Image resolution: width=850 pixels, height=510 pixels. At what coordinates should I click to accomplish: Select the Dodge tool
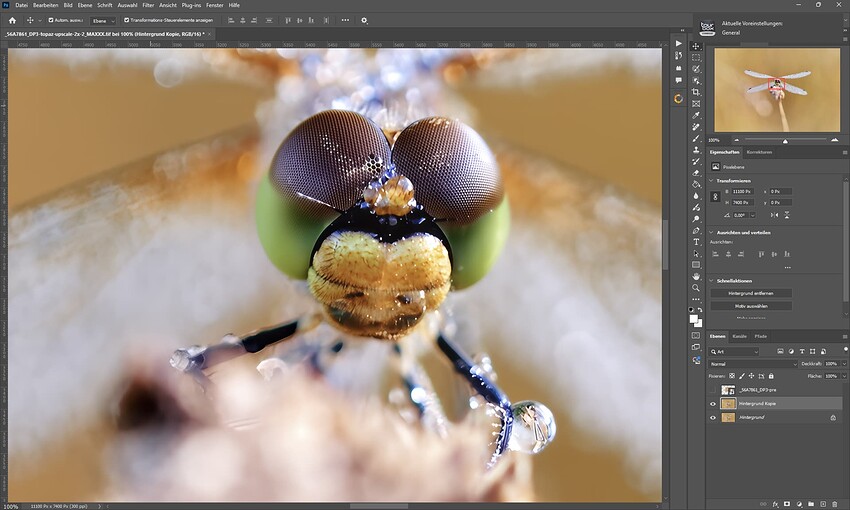point(696,219)
